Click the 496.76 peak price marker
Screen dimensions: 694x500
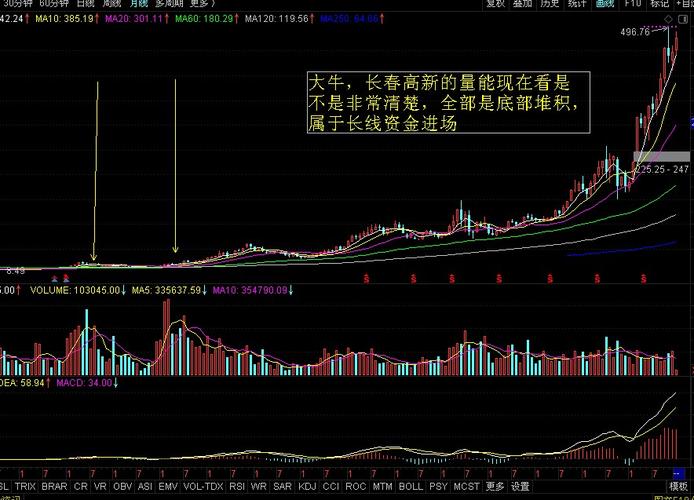(635, 32)
